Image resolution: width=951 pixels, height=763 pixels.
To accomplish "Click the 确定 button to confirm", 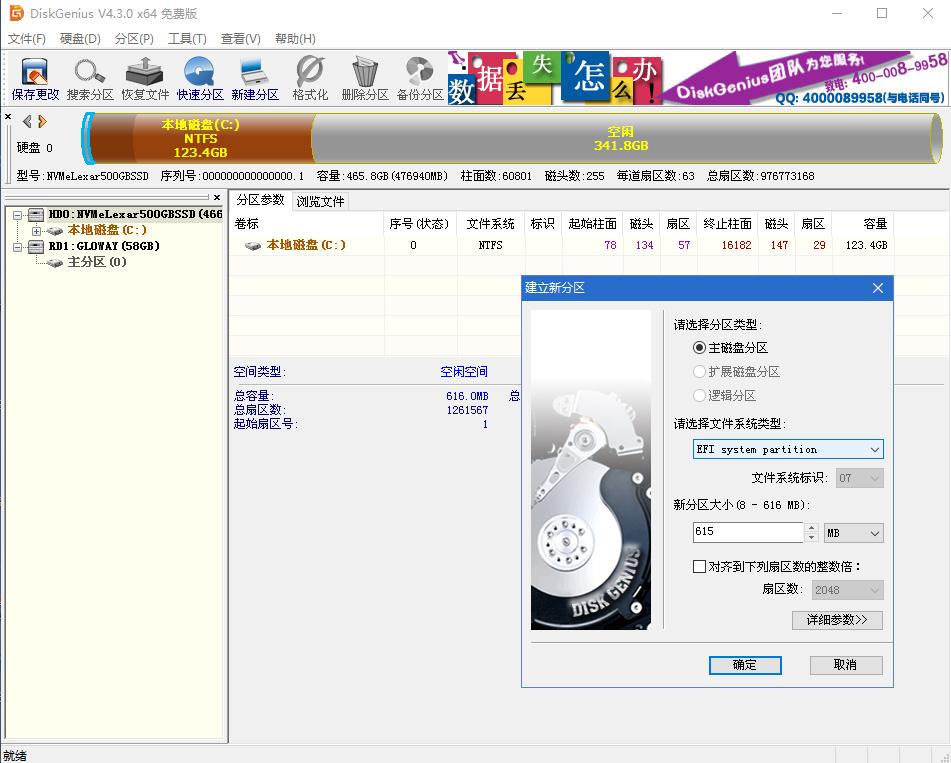I will 745,665.
